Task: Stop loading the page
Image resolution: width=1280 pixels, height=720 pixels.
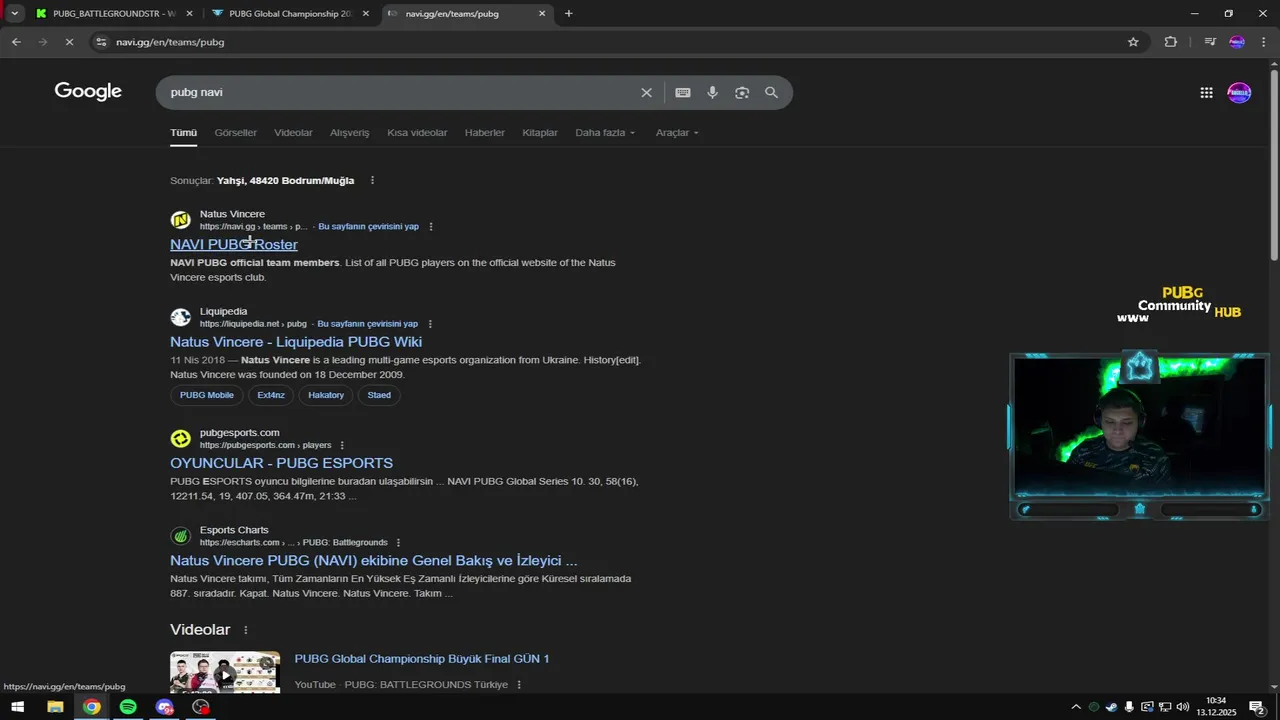Action: [x=69, y=42]
